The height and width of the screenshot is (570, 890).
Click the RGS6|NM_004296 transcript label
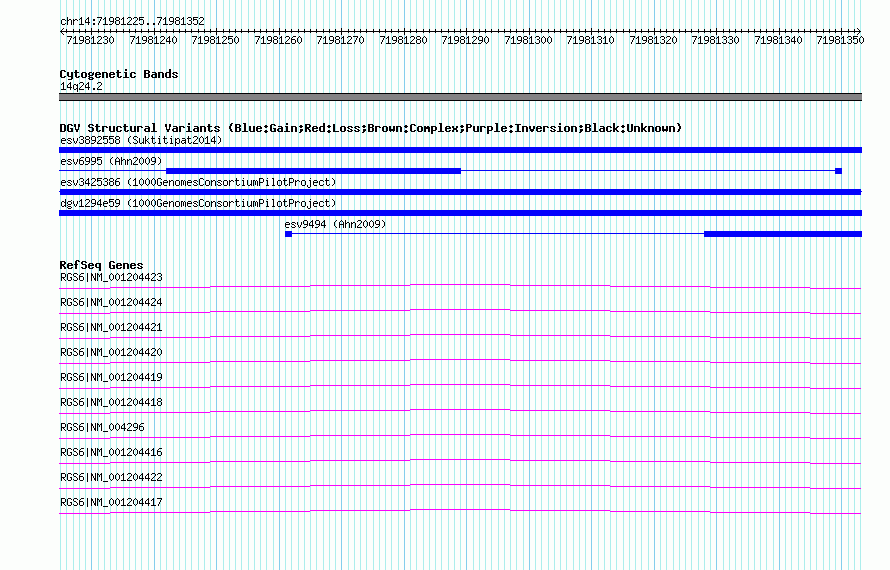pyautogui.click(x=102, y=428)
